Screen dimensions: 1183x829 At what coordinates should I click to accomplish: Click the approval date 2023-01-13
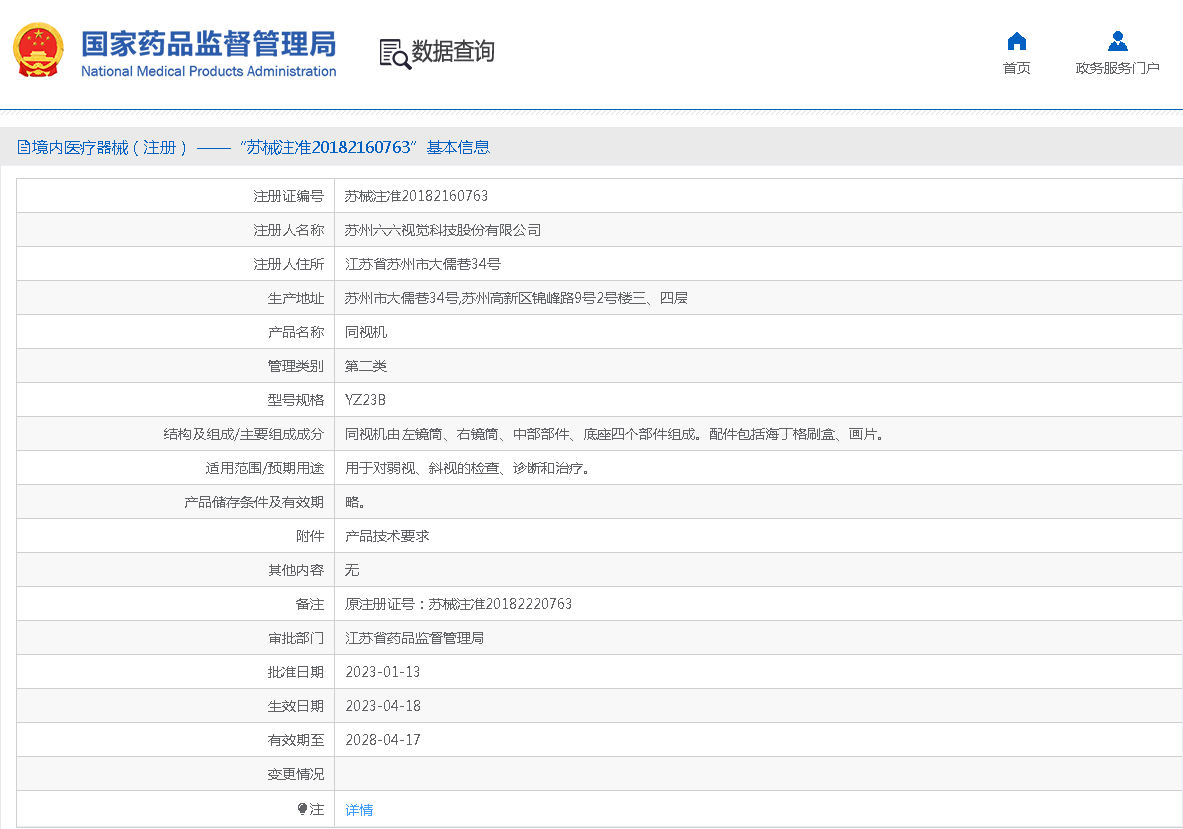point(382,672)
